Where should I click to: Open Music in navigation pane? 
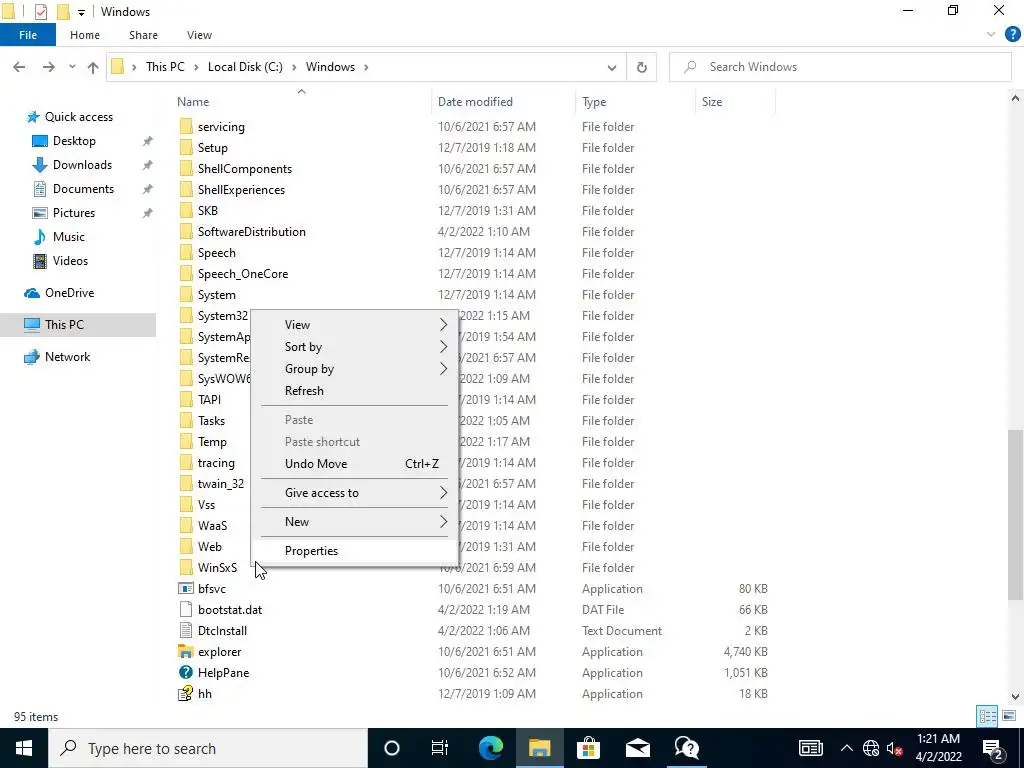(x=69, y=236)
